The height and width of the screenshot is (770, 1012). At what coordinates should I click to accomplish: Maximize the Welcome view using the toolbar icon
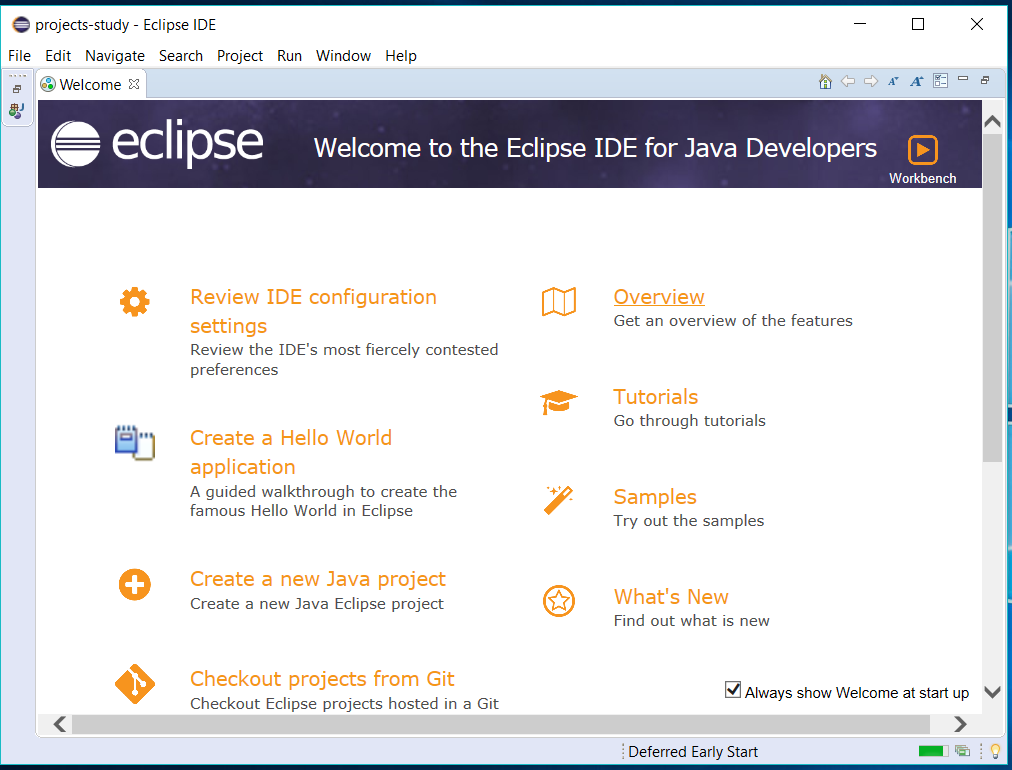(985, 80)
